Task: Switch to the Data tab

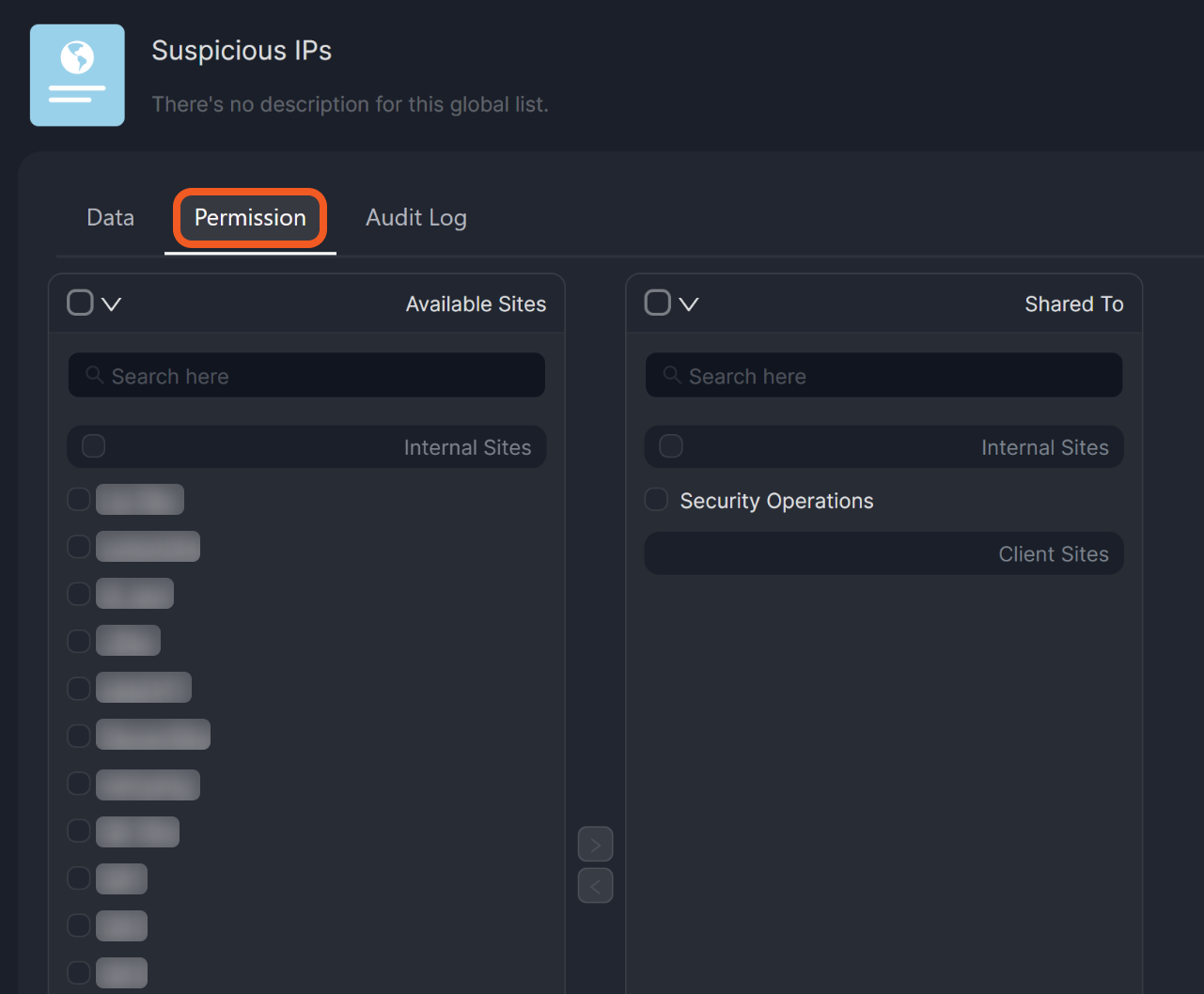Action: pos(110,218)
